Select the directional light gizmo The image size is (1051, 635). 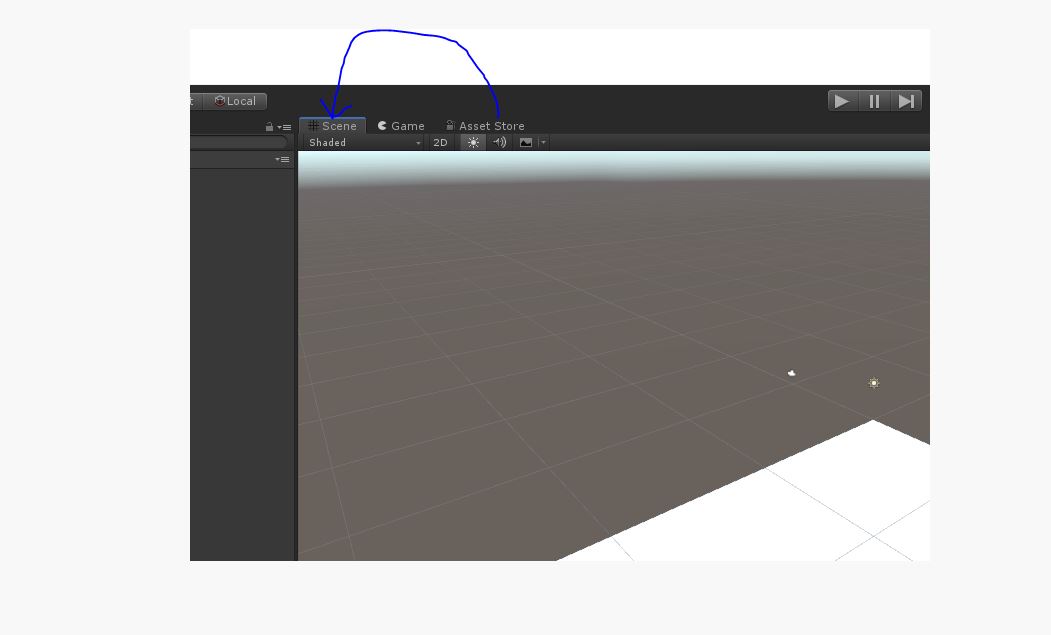pos(873,383)
